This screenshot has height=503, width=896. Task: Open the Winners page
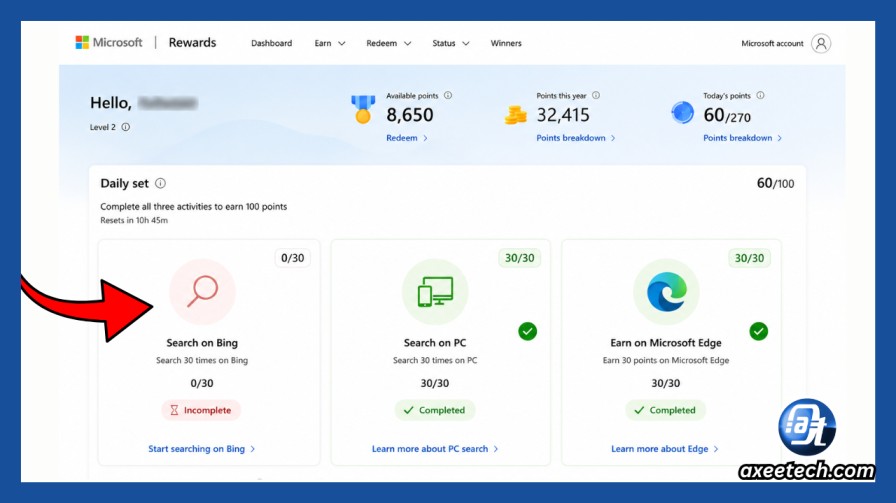[x=506, y=43]
